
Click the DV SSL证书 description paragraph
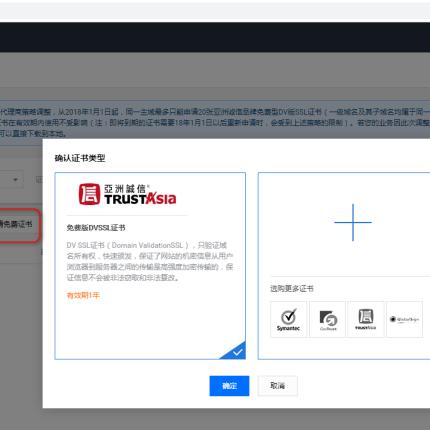[150, 261]
